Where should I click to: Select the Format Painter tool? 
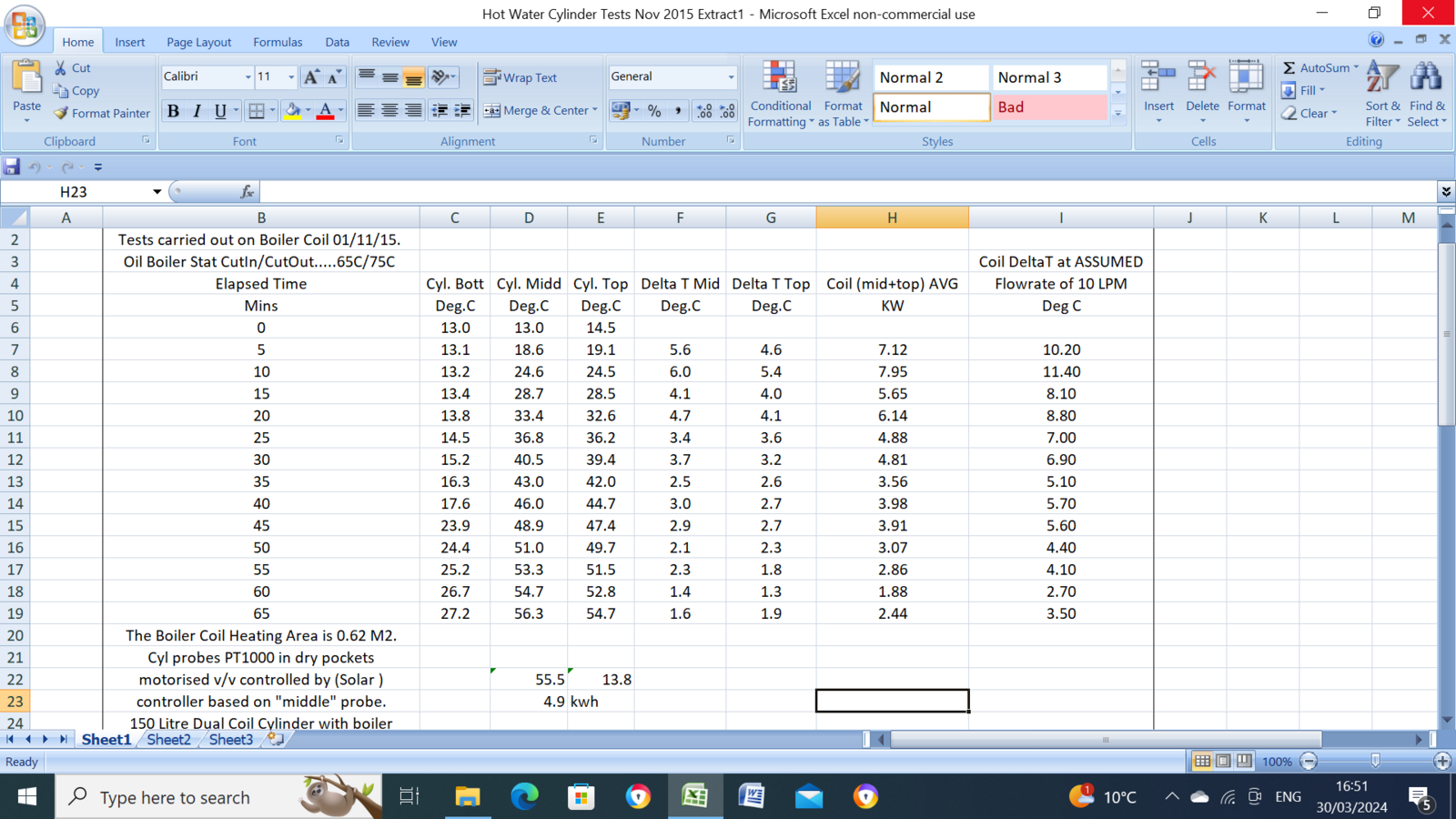102,113
